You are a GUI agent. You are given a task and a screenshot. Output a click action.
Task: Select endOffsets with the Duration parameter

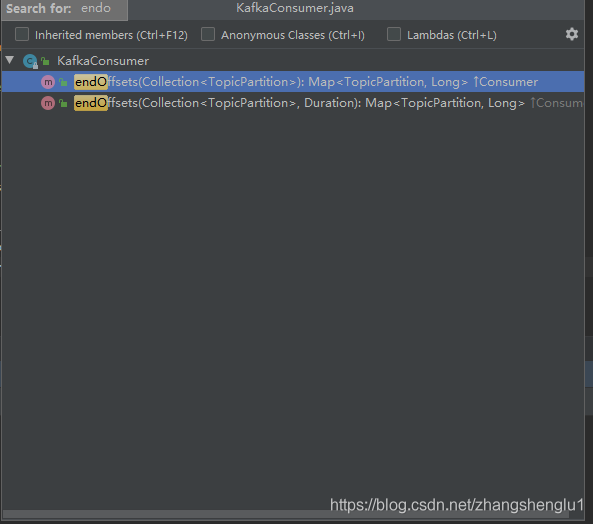point(293,103)
